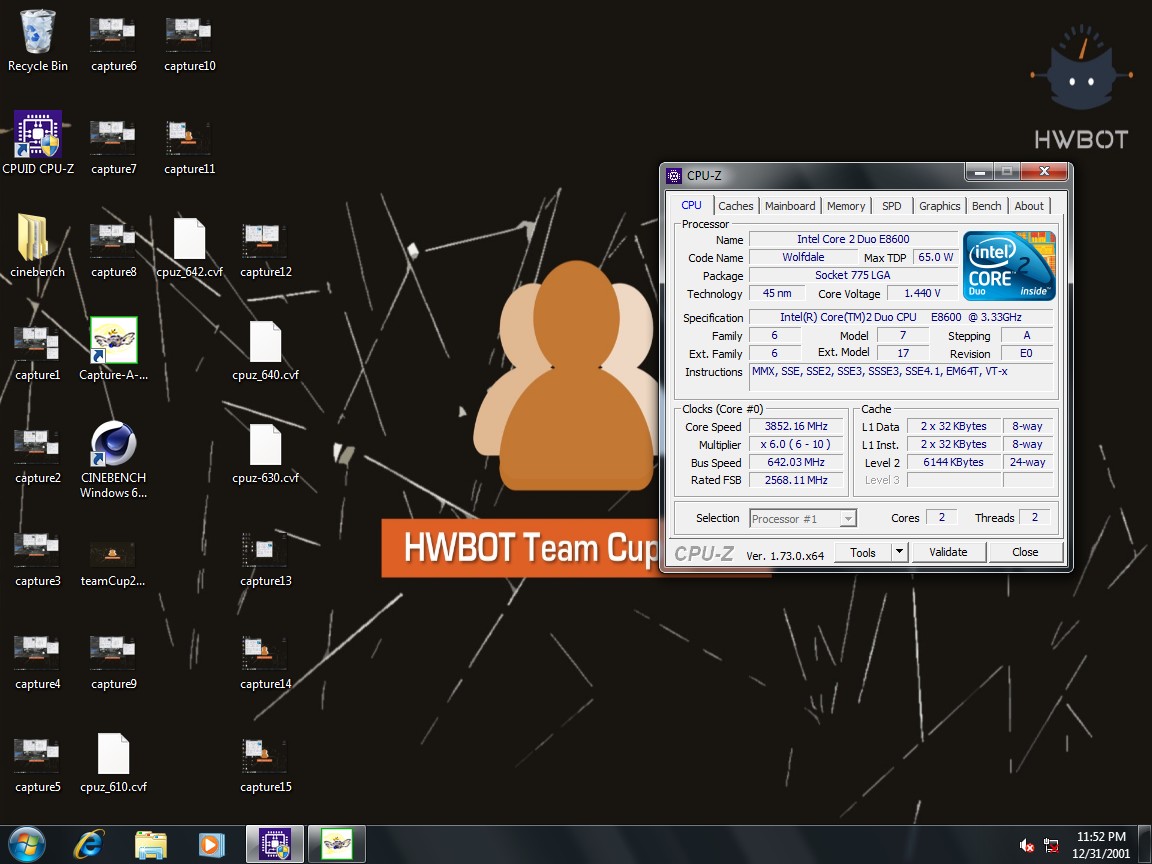Image resolution: width=1152 pixels, height=864 pixels.
Task: Open the Recycle Bin desktop icon
Action: click(x=37, y=40)
